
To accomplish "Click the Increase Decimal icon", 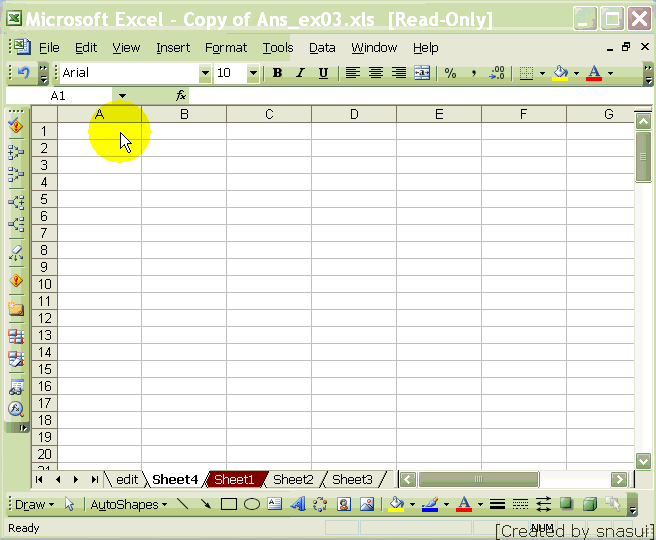I will [x=497, y=73].
